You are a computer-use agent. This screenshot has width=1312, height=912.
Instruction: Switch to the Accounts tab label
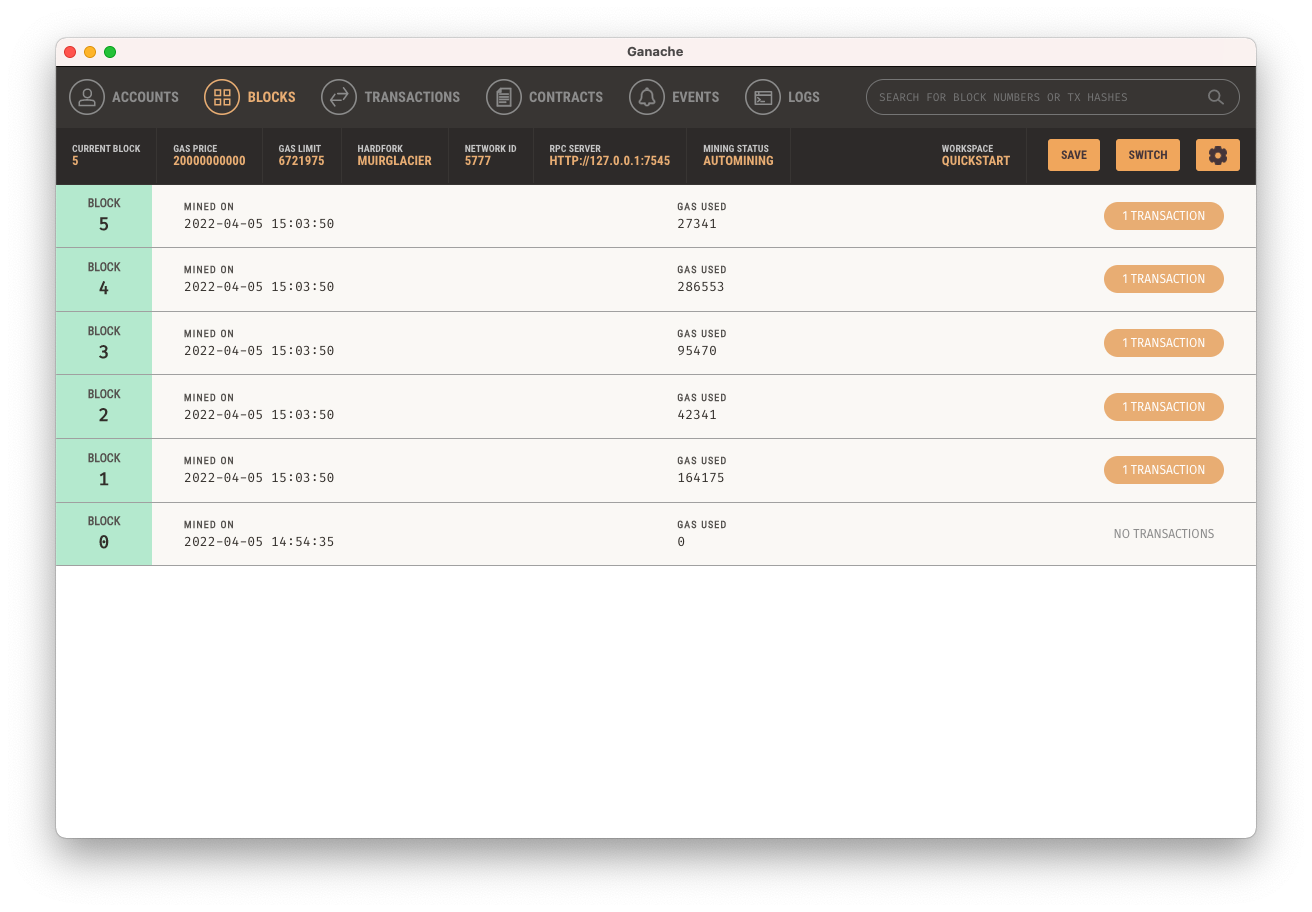[145, 97]
